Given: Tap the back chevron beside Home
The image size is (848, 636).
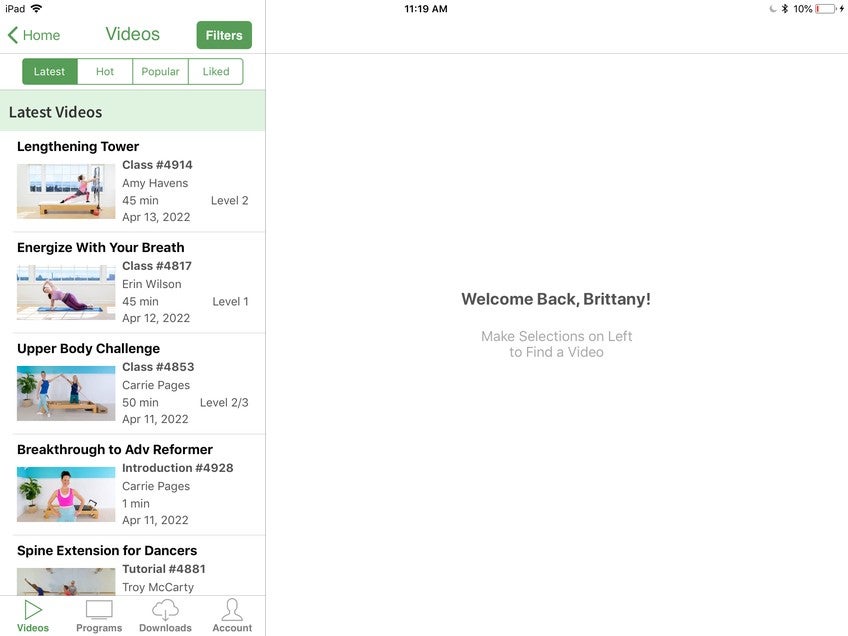Looking at the screenshot, I should click(13, 35).
